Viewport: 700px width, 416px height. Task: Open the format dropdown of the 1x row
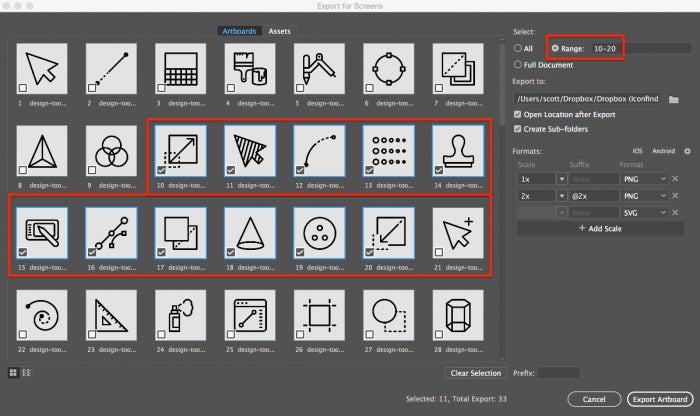(644, 179)
